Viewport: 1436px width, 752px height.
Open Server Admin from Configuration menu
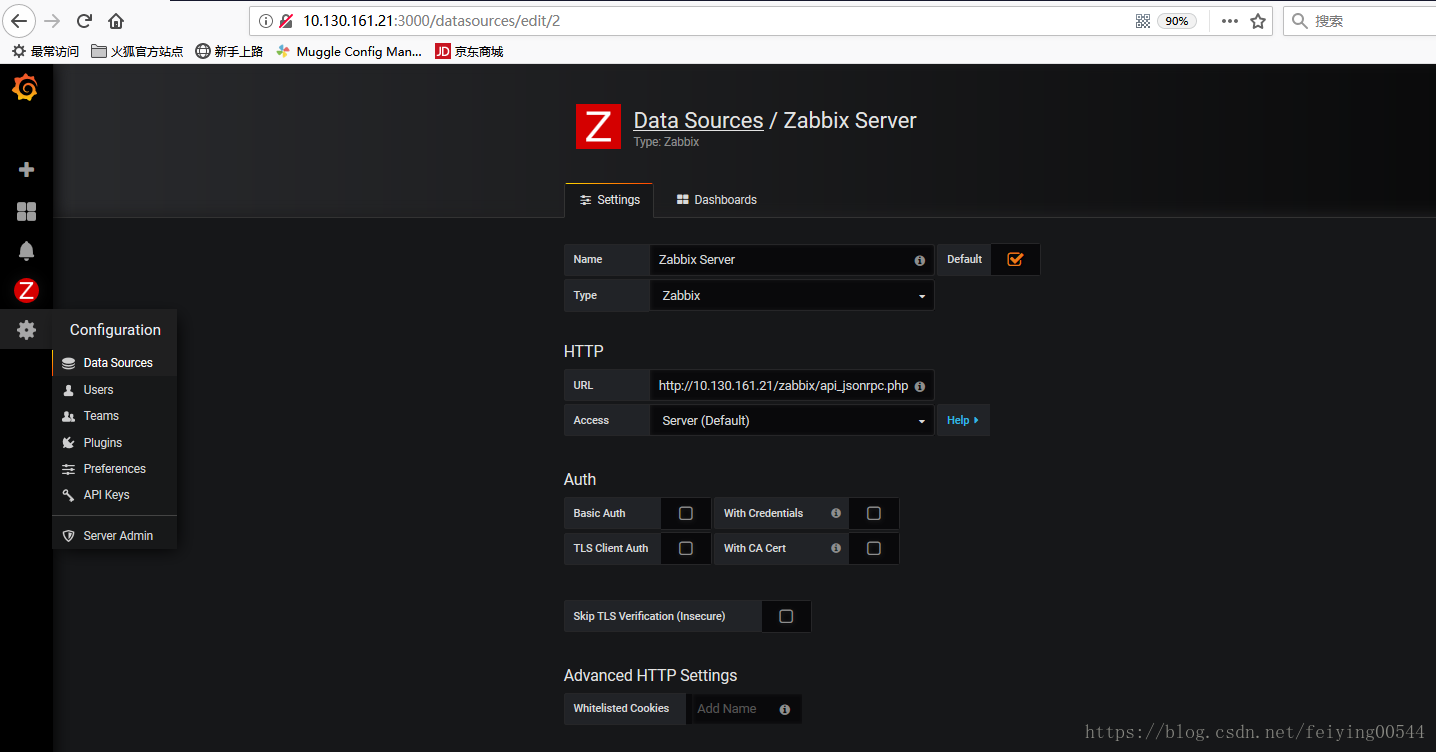click(x=115, y=536)
